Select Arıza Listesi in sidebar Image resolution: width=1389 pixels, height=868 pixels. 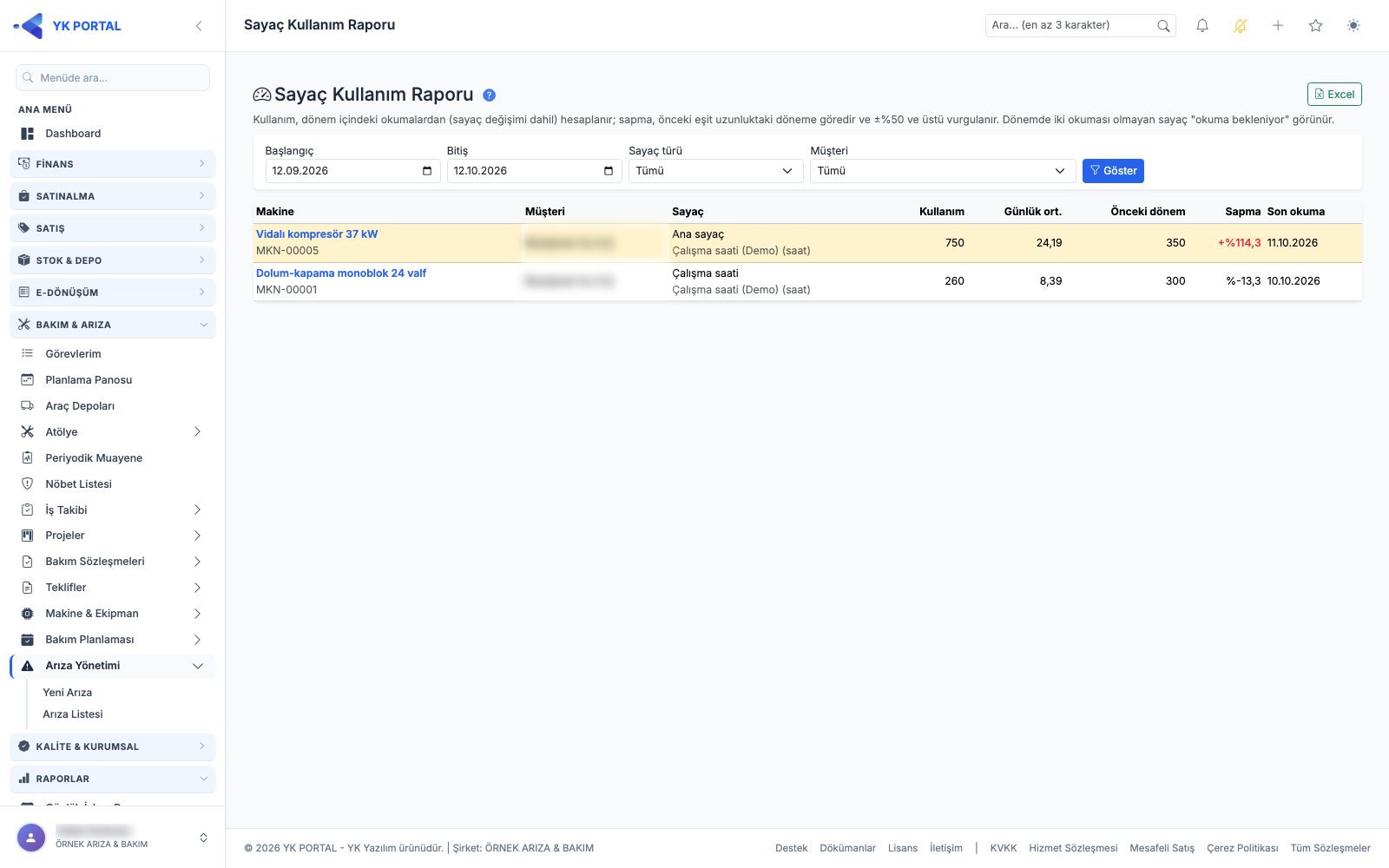point(73,714)
